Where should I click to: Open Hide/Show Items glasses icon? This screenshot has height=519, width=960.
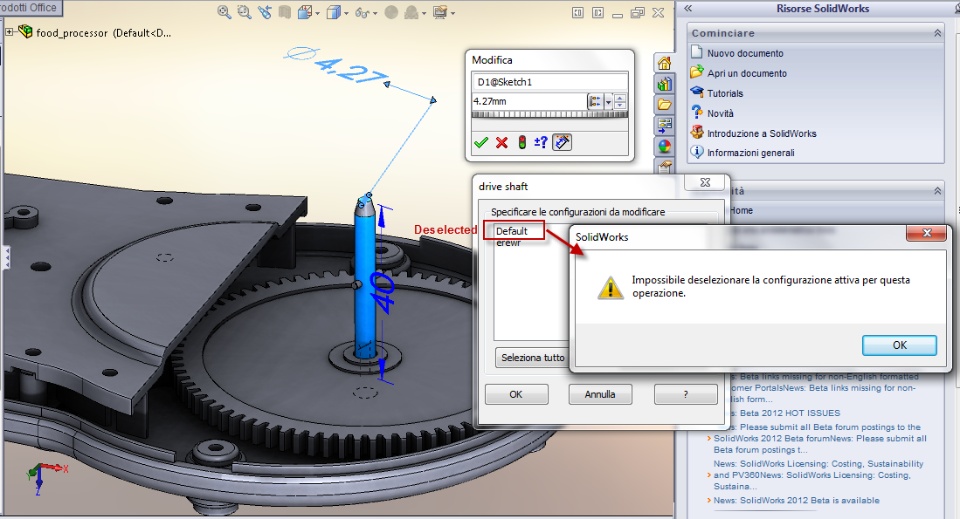point(362,12)
